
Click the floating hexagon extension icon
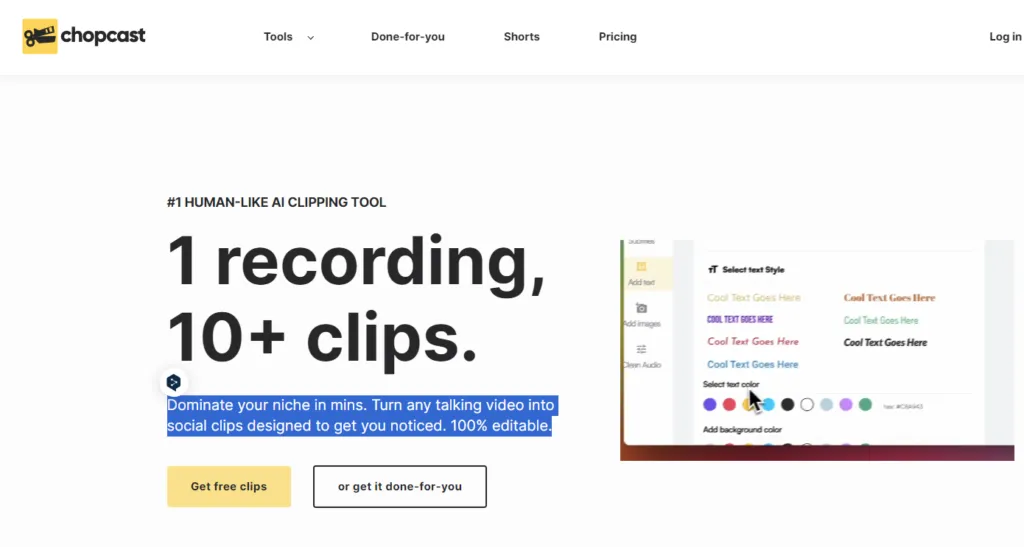tap(174, 383)
